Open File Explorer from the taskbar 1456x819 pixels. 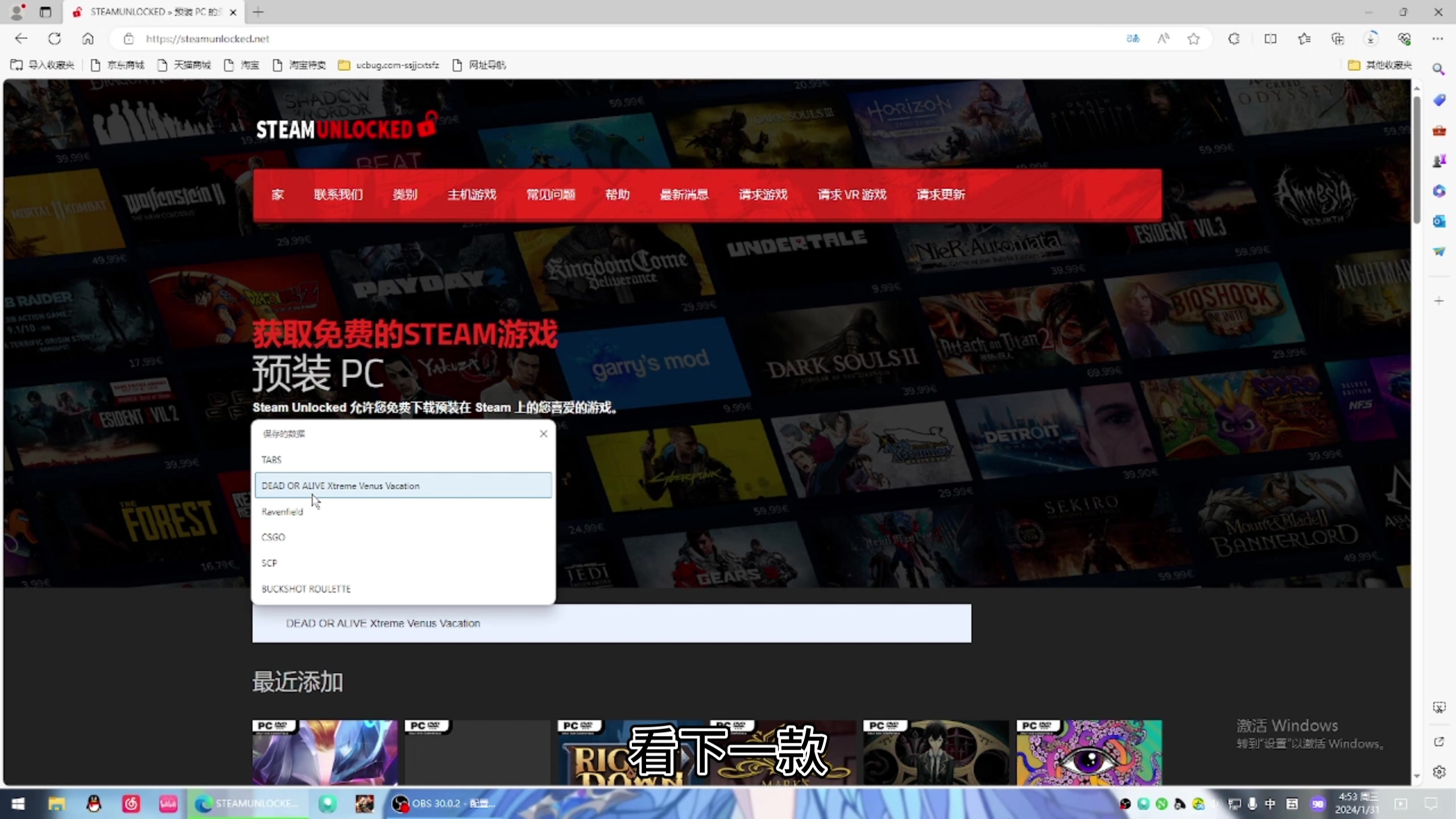[56, 804]
